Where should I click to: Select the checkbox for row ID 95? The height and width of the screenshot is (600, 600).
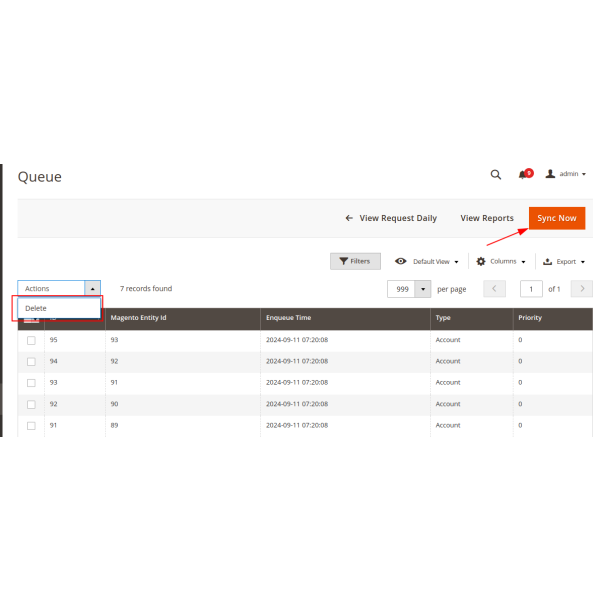pos(31,340)
